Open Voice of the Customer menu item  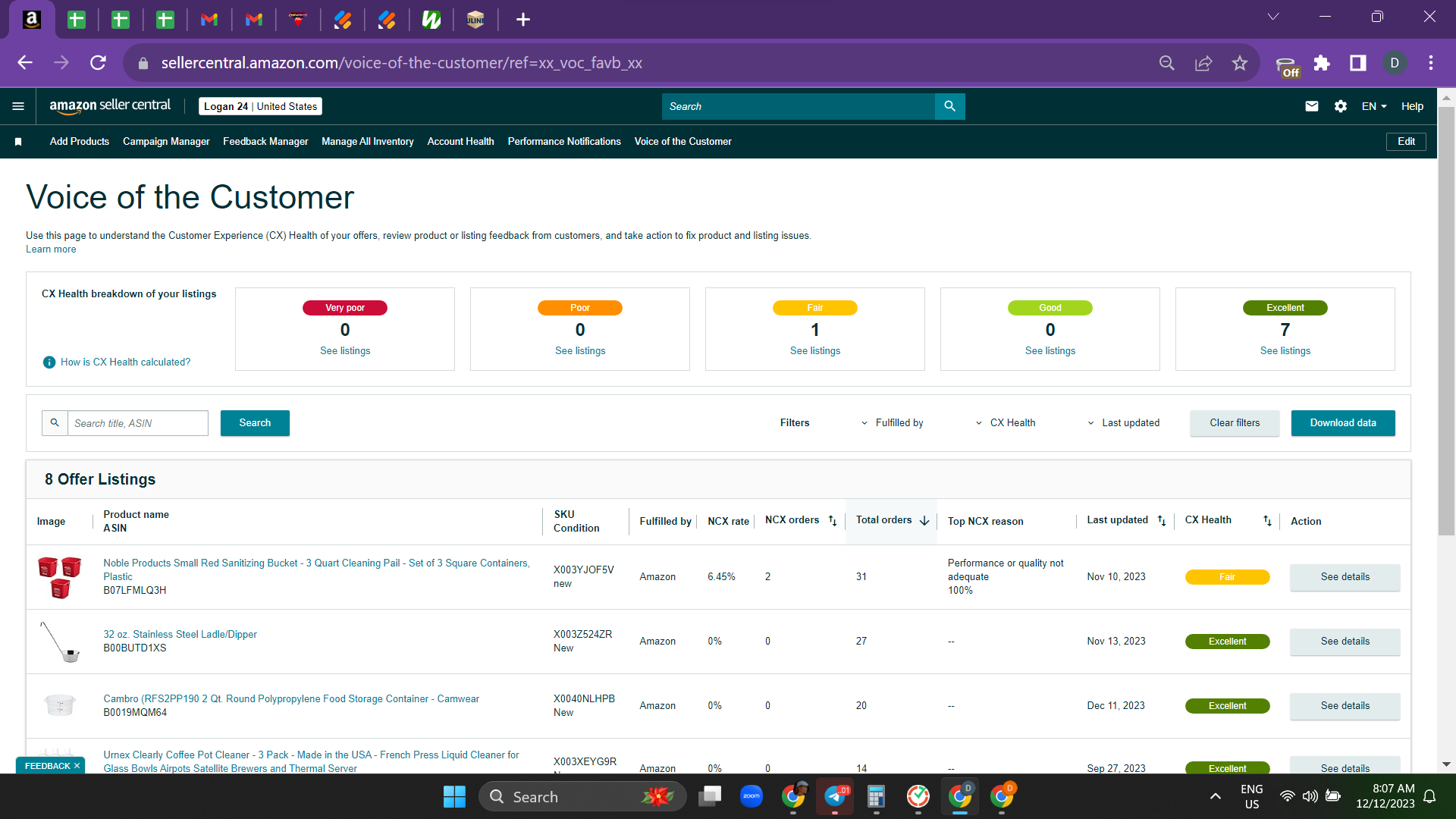pos(682,142)
